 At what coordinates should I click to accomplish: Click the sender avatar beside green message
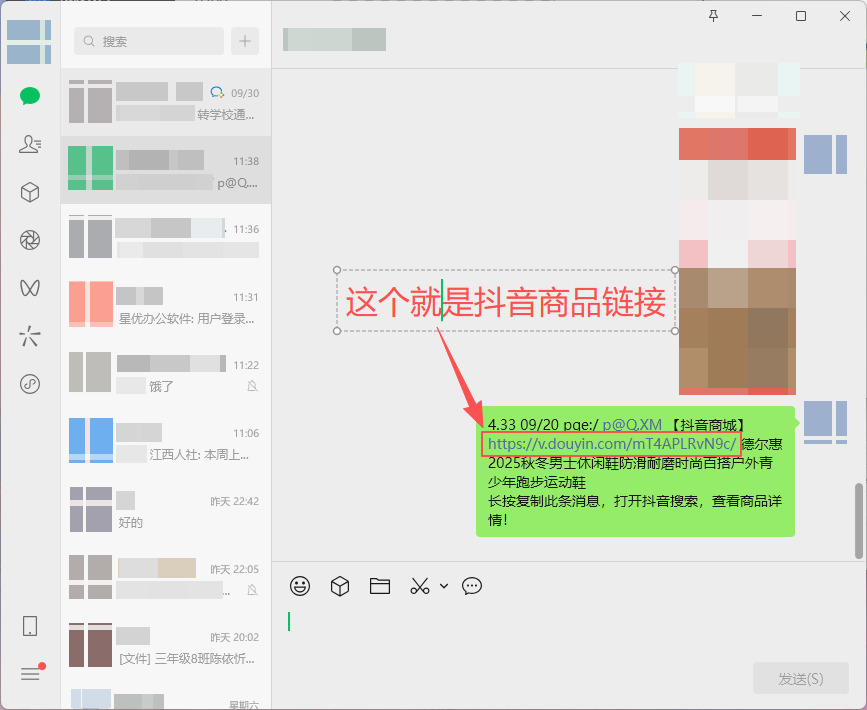(825, 422)
